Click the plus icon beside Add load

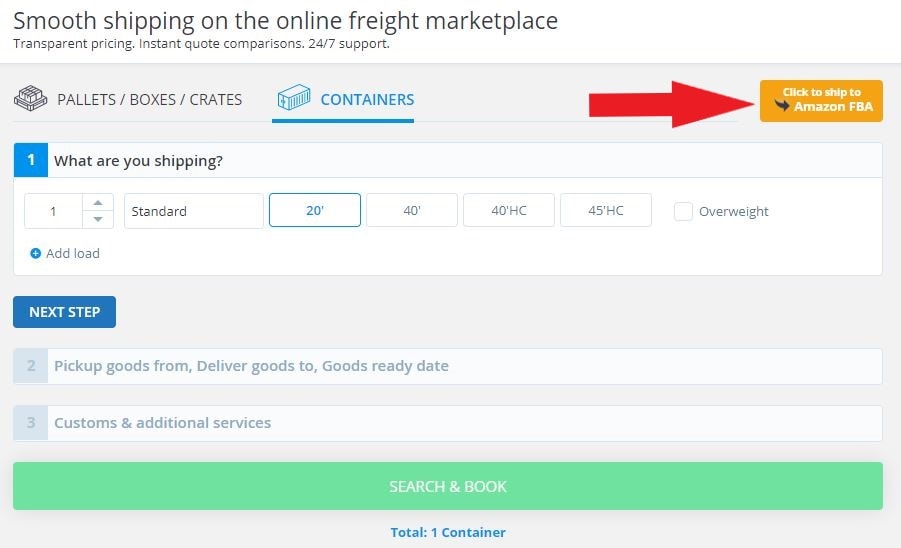click(36, 253)
